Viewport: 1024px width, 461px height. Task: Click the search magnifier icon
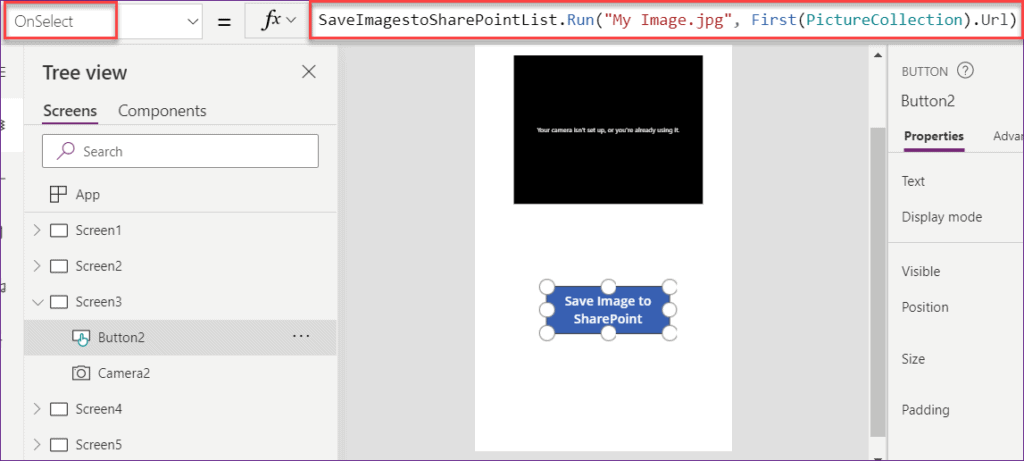click(65, 151)
